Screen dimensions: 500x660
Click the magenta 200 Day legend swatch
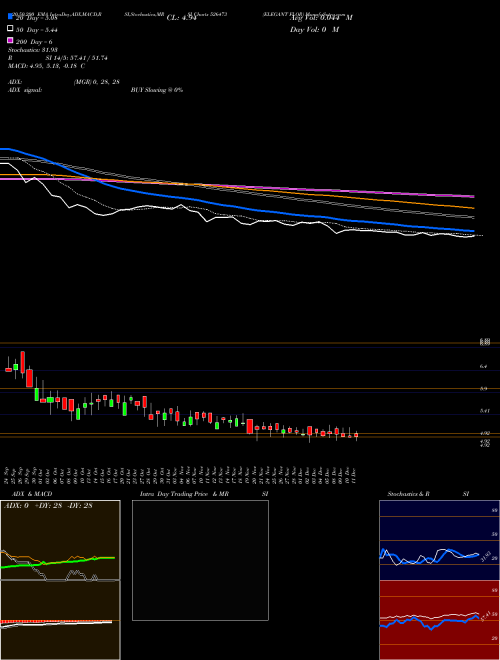point(10,40)
